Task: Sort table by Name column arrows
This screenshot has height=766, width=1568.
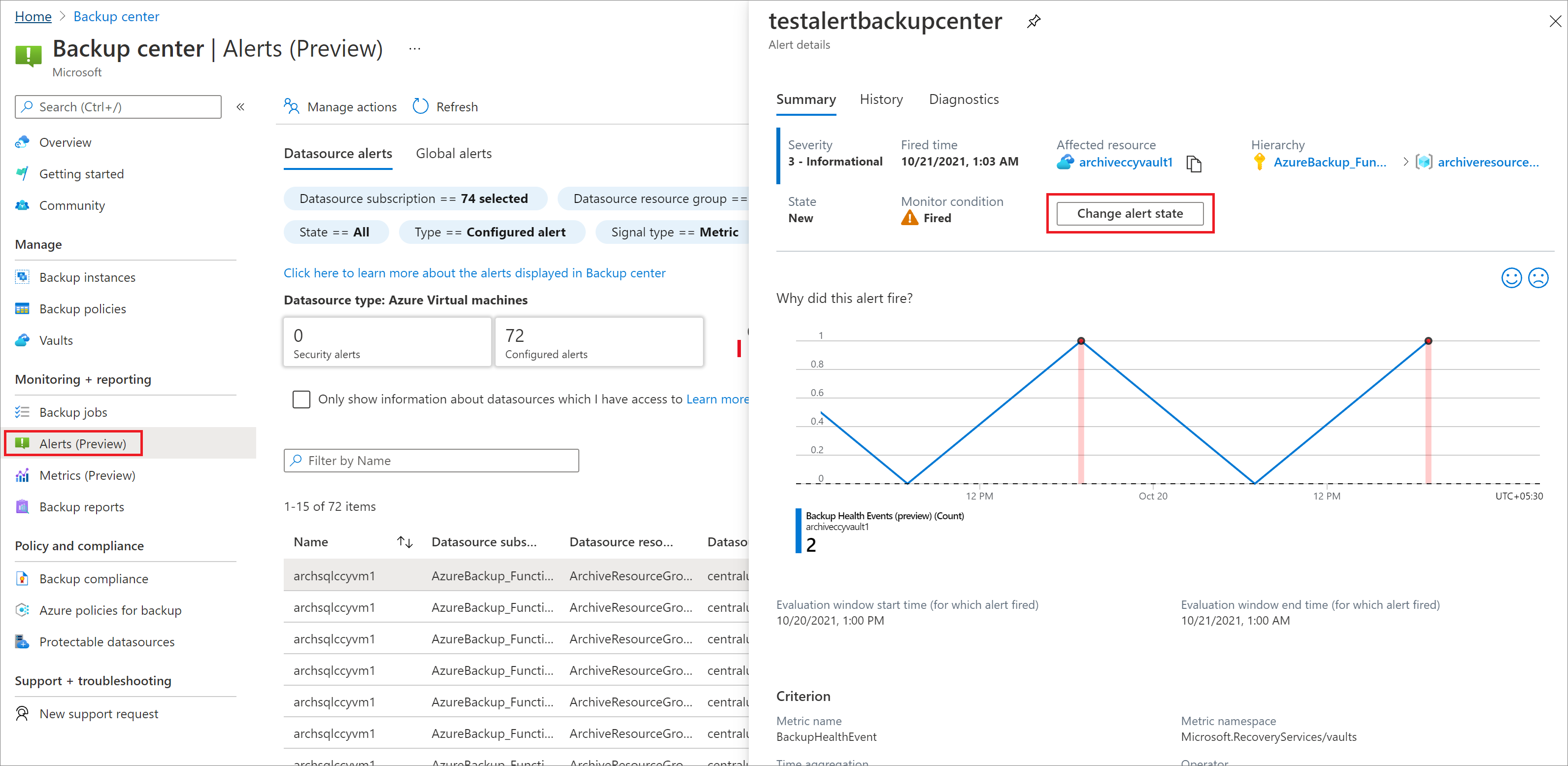Action: 405,542
